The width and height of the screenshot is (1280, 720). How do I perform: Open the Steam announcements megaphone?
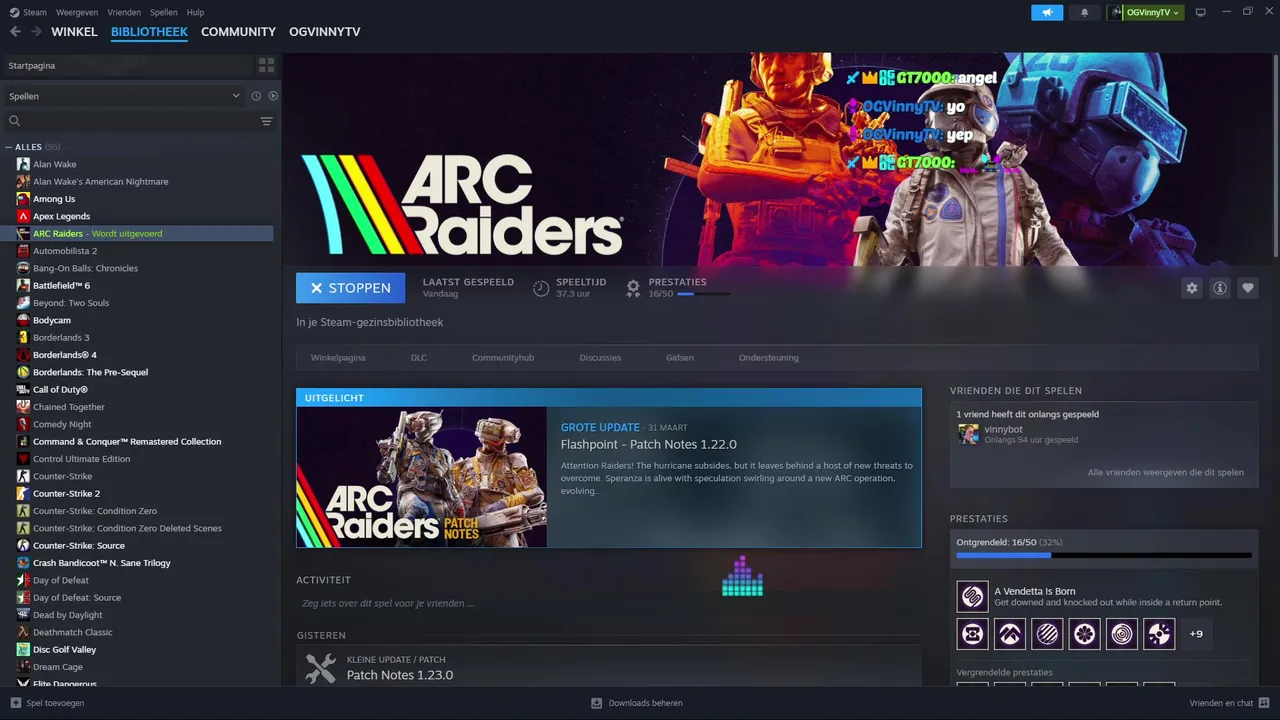click(1047, 12)
